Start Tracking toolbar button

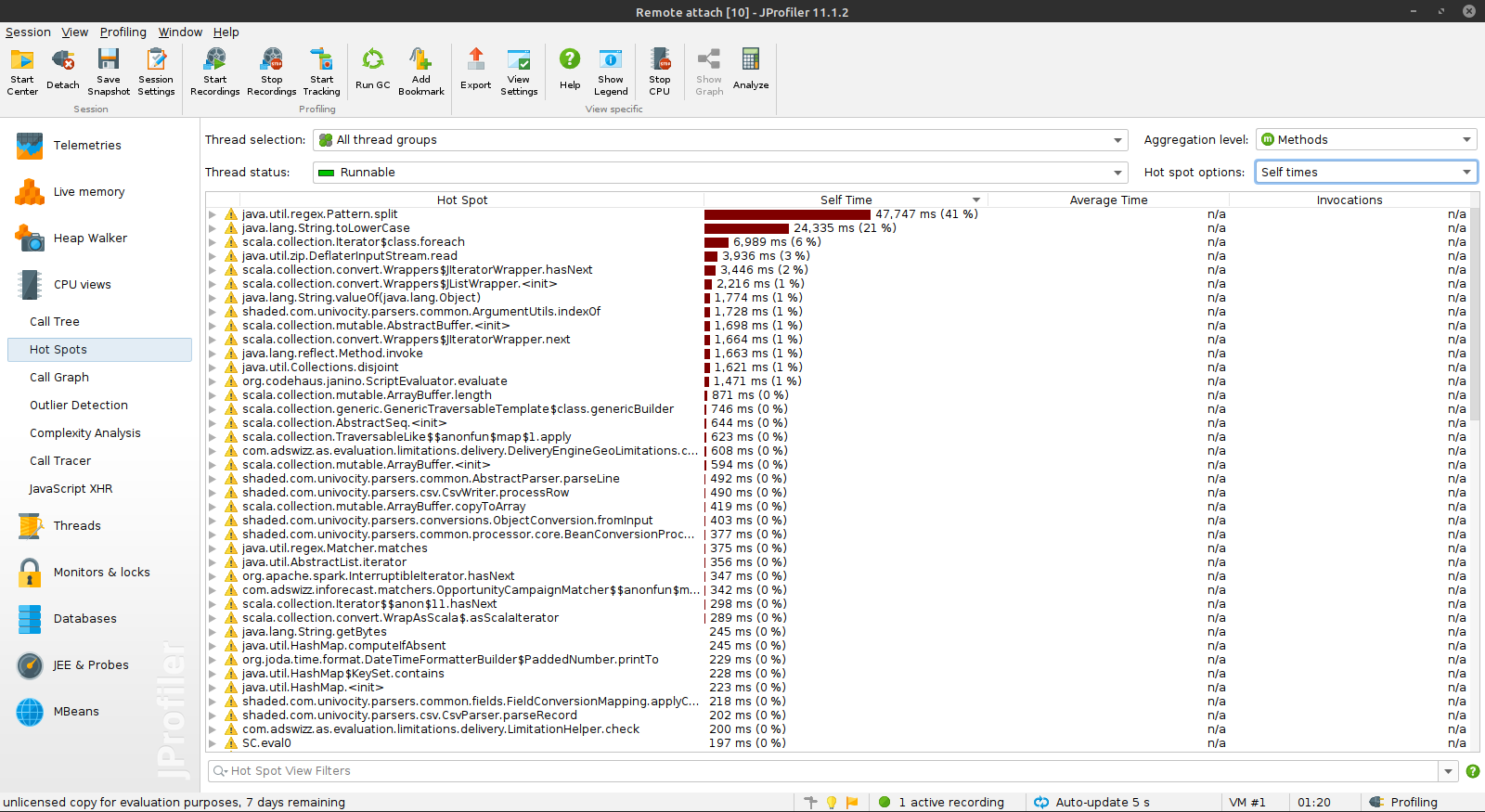[322, 71]
